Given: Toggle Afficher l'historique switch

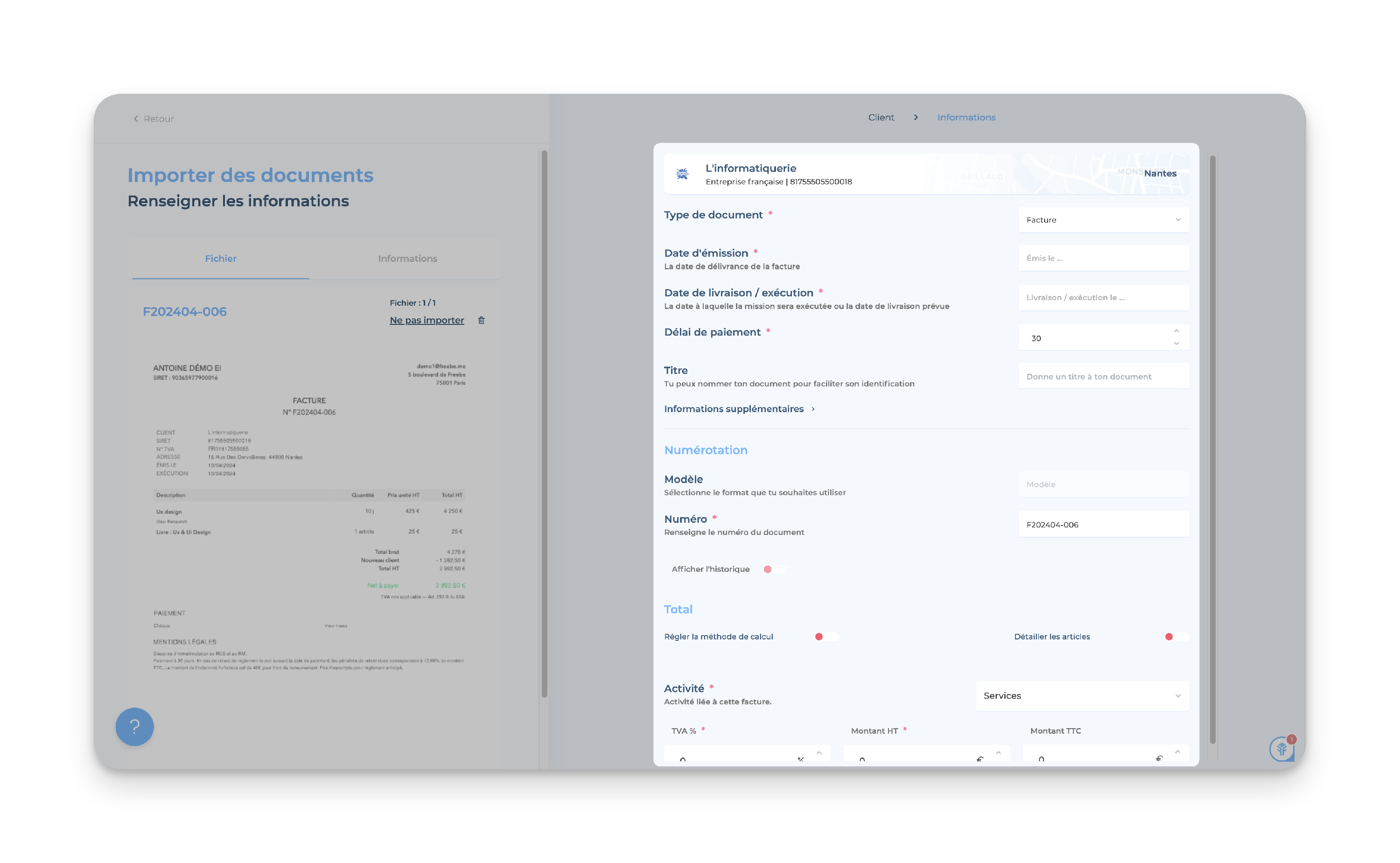Looking at the screenshot, I should click(x=775, y=569).
